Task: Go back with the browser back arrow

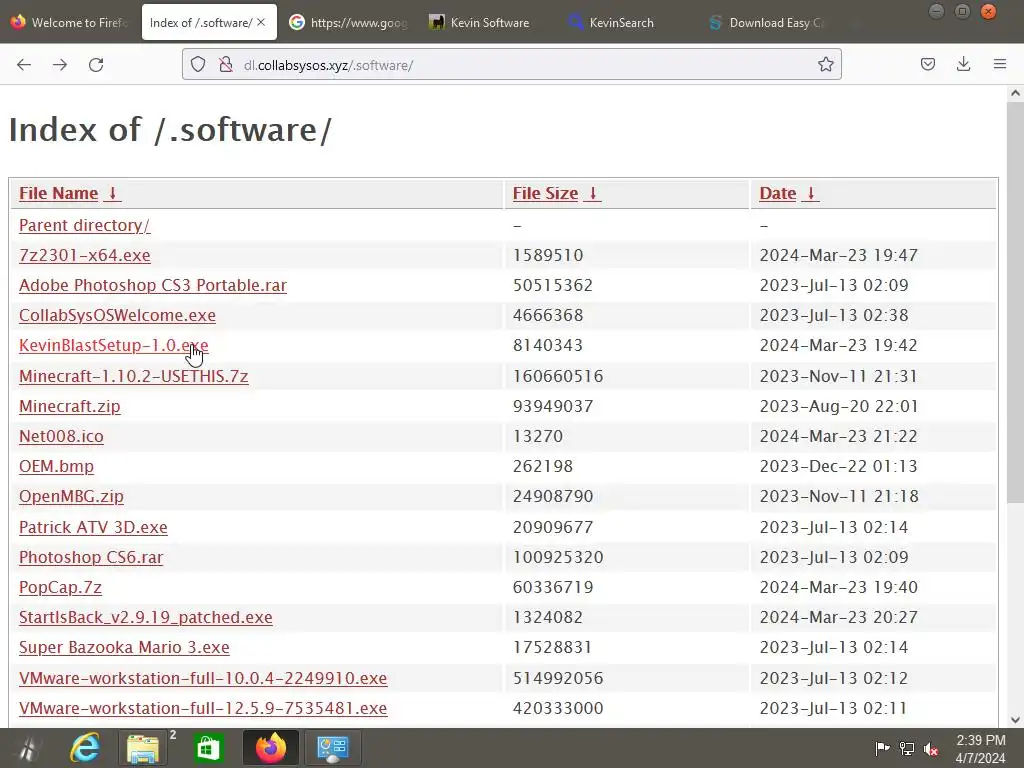Action: pos(24,65)
